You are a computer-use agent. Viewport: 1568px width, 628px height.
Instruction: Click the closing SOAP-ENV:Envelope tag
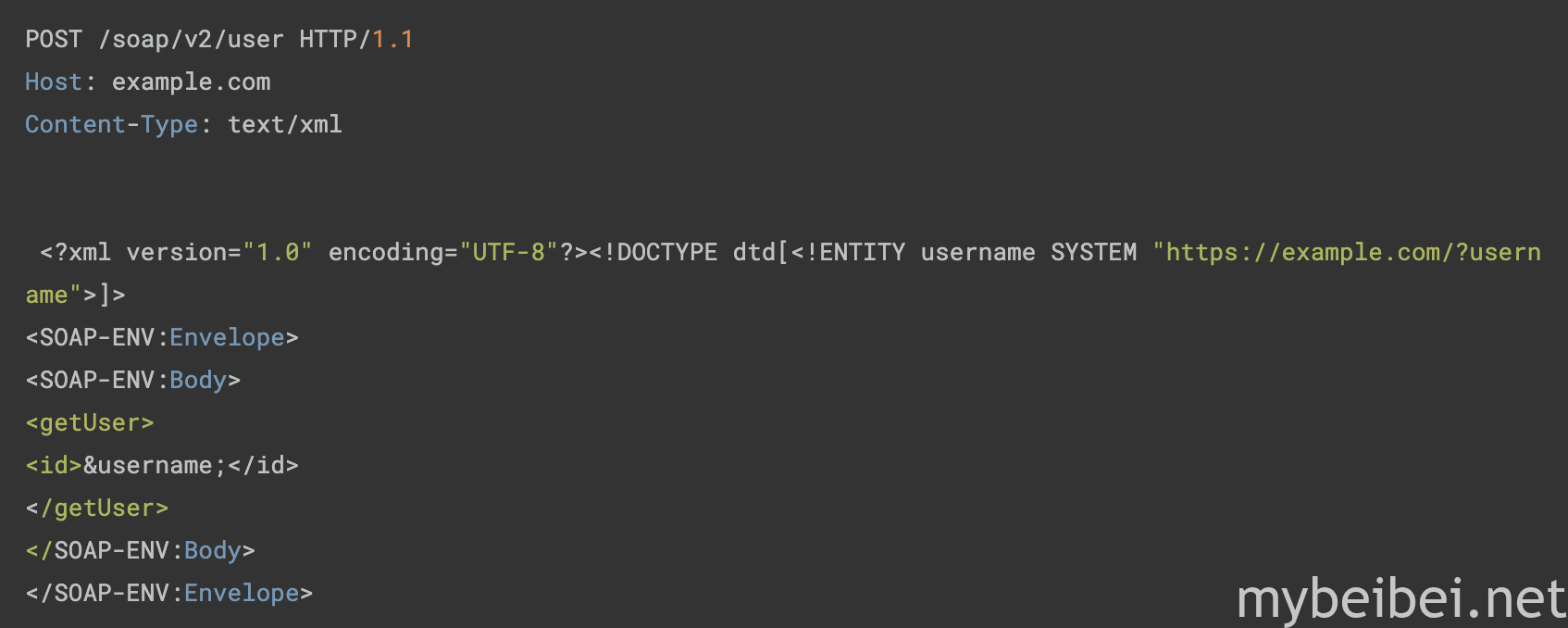[169, 593]
